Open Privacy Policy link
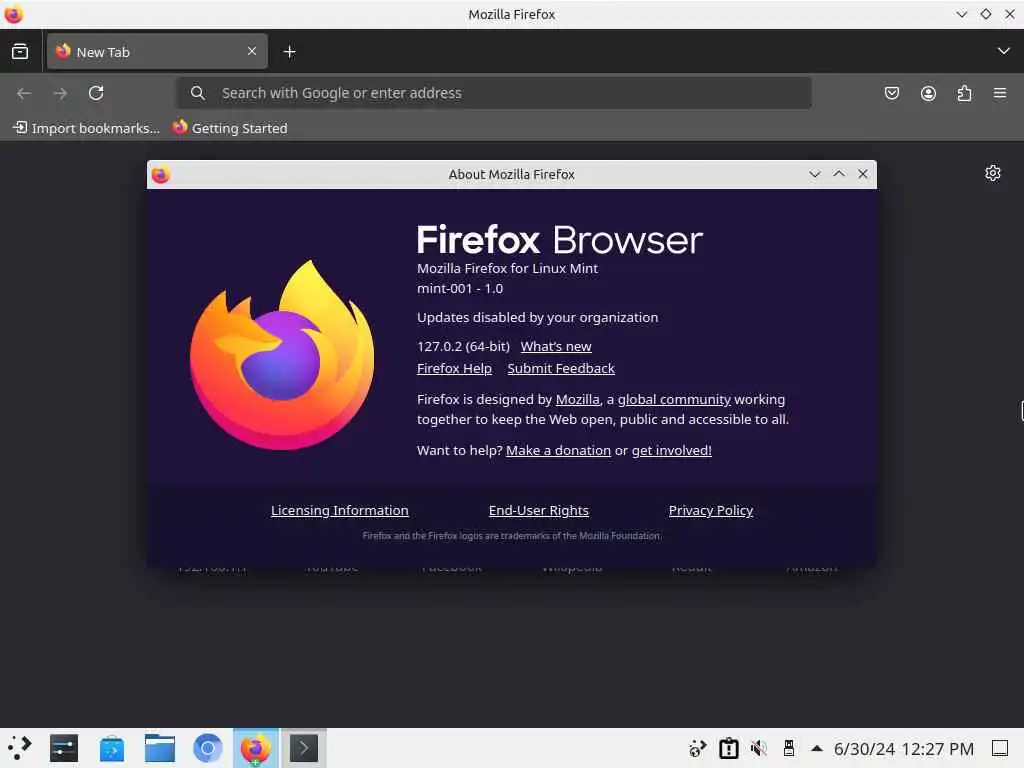Image resolution: width=1024 pixels, height=768 pixels. (711, 510)
